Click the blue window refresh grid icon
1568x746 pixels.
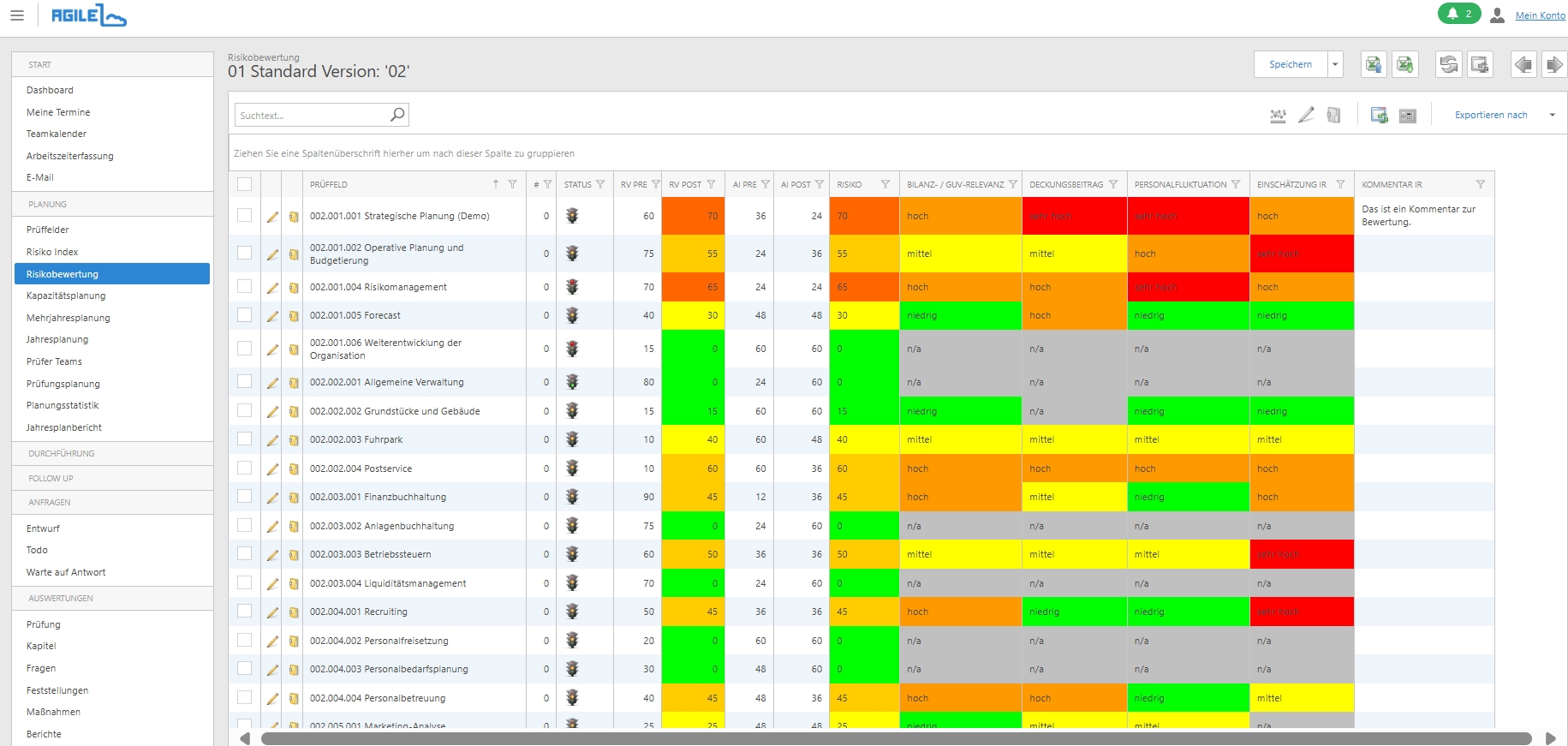click(1379, 115)
